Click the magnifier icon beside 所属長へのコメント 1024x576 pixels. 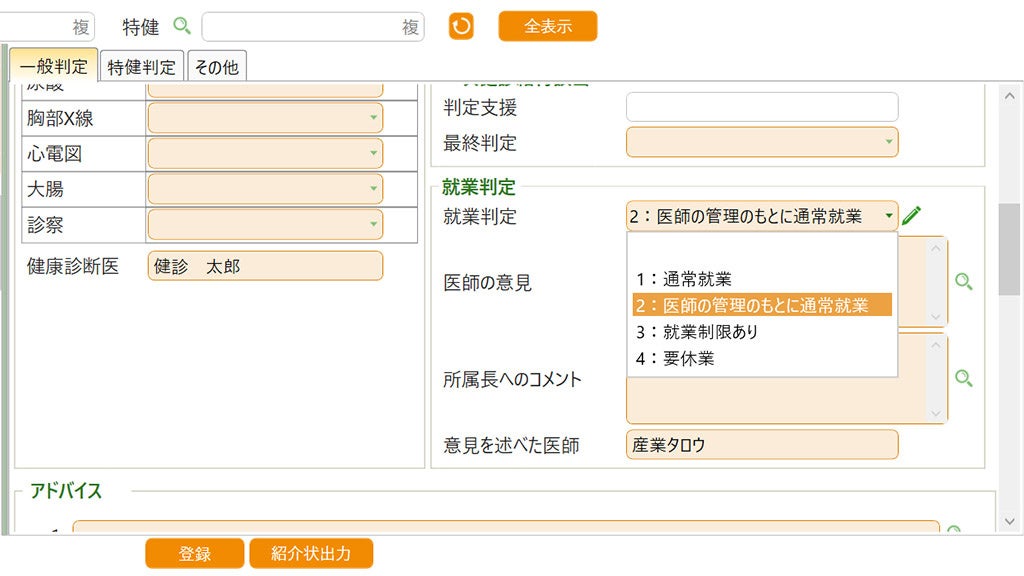[x=963, y=378]
